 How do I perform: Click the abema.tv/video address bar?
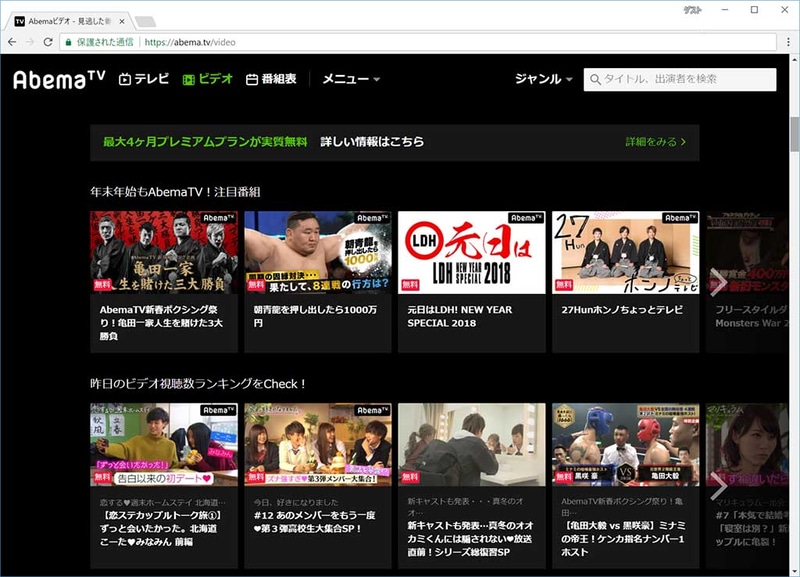point(418,42)
